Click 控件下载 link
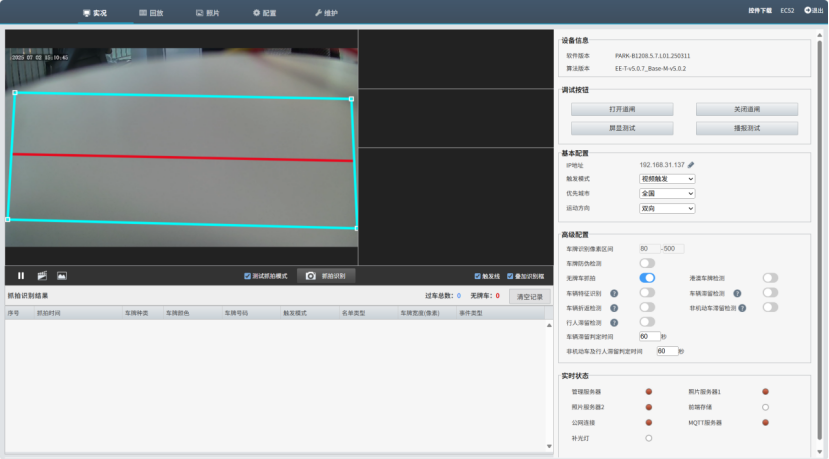This screenshot has height=459, width=829. click(760, 11)
